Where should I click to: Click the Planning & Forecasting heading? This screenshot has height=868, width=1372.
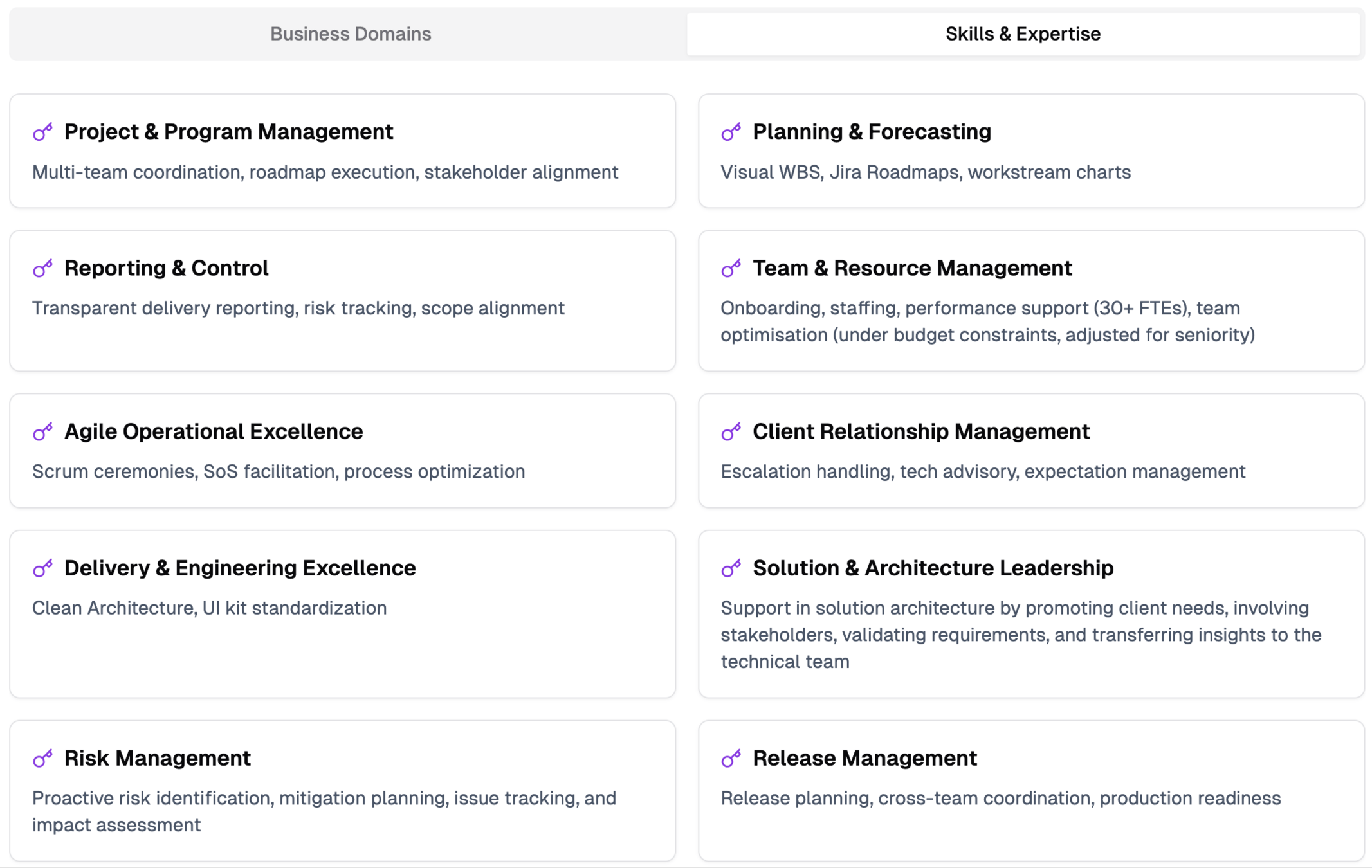click(872, 131)
